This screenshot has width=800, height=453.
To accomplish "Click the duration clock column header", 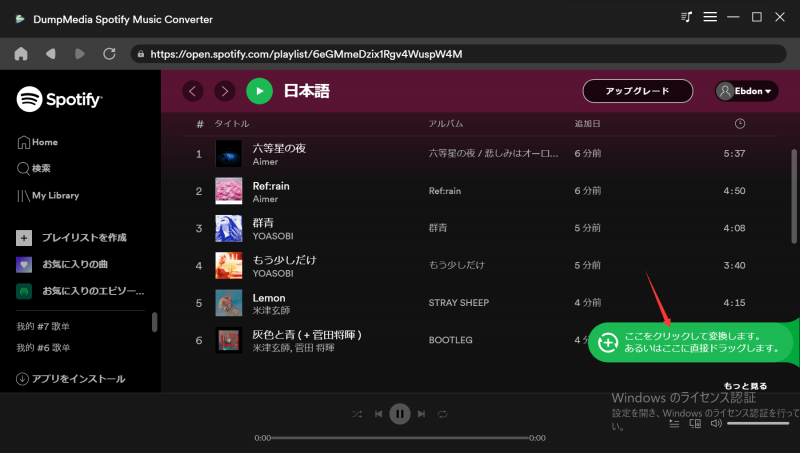I will [x=740, y=123].
